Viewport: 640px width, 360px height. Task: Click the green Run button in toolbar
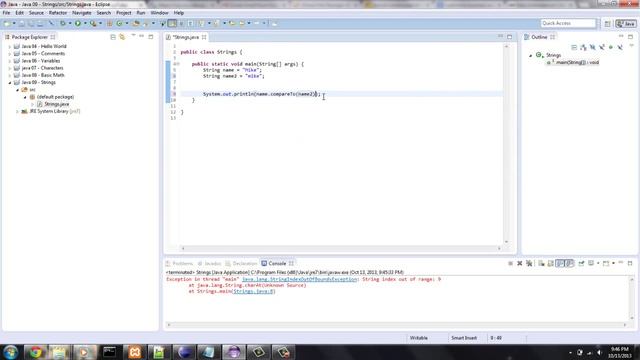coord(78,23)
